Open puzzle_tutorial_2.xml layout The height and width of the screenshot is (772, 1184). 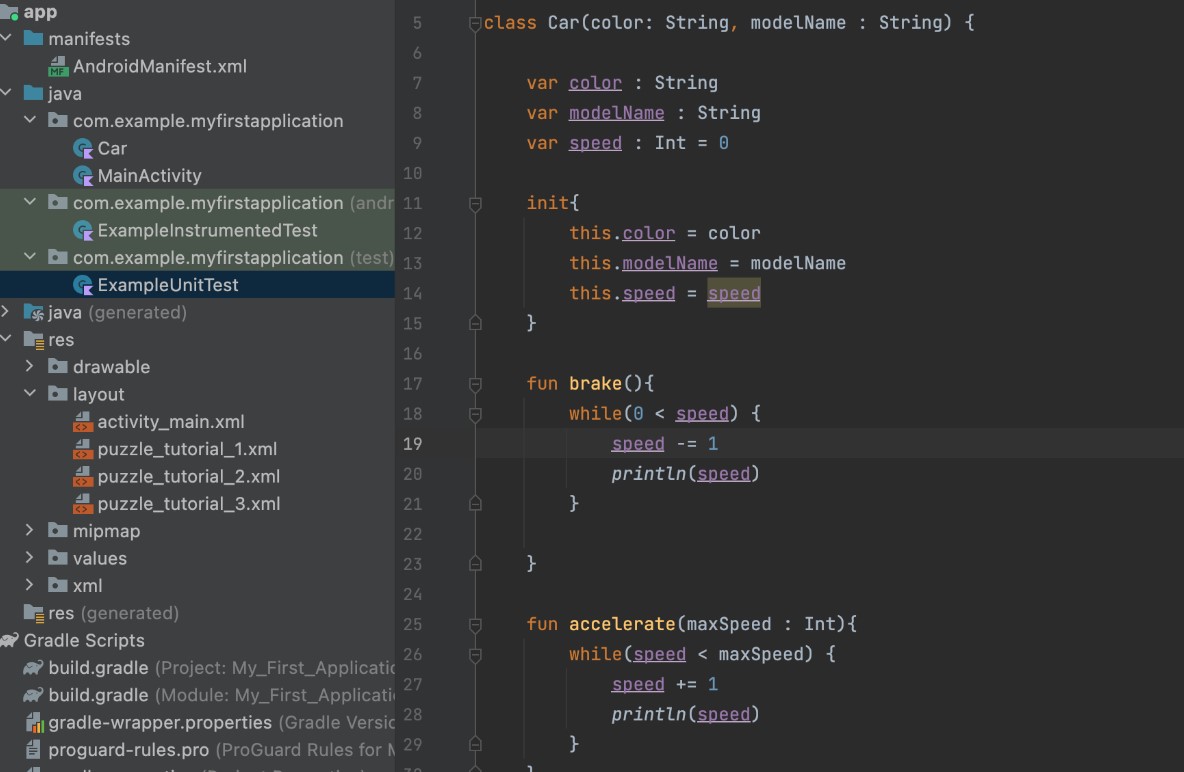click(x=189, y=476)
